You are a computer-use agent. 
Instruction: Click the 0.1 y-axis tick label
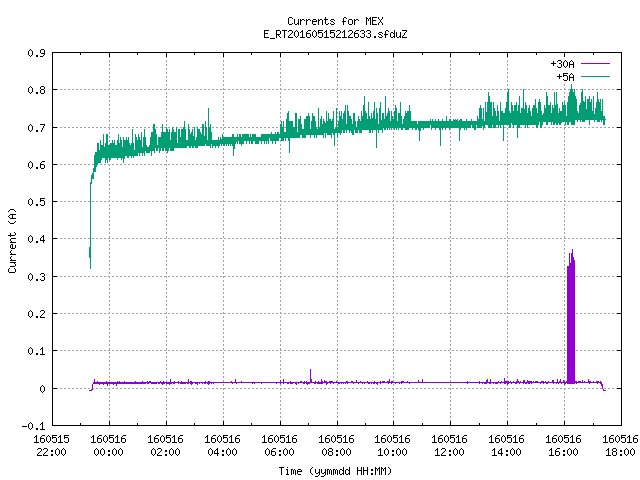[36, 351]
